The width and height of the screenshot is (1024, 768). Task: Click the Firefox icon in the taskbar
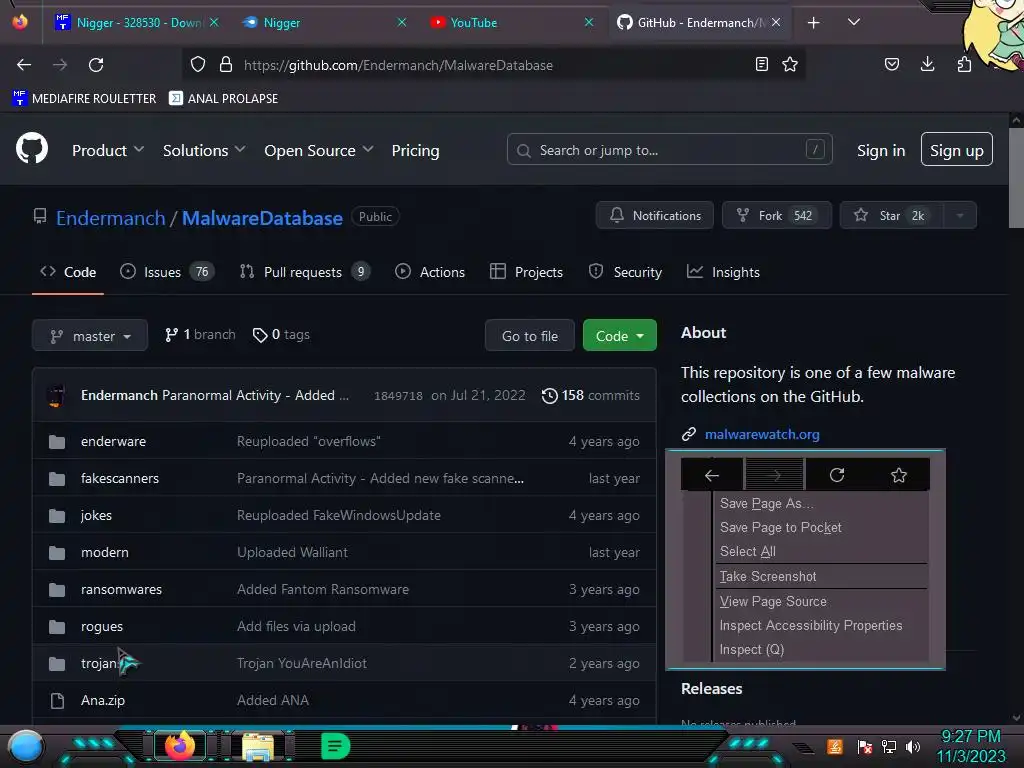[x=180, y=745]
